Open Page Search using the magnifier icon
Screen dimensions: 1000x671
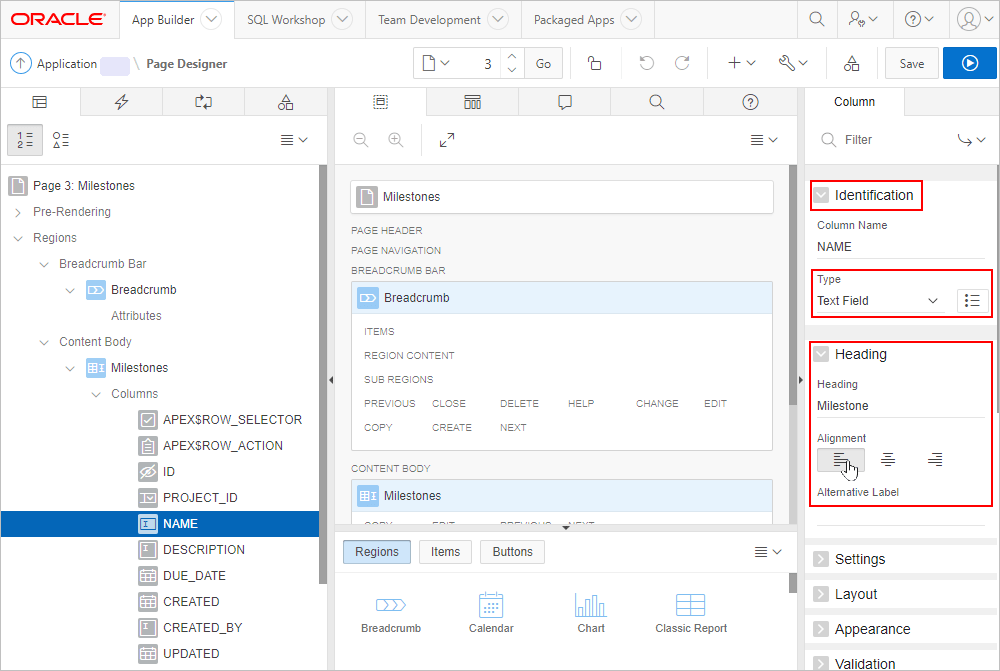657,101
